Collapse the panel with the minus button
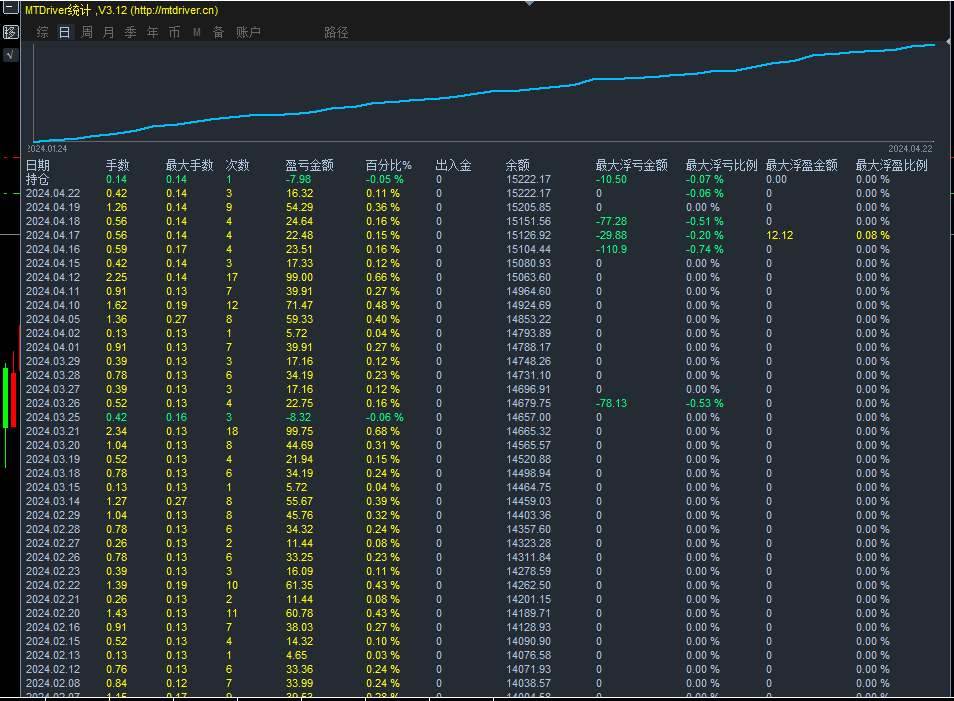 [11, 7]
